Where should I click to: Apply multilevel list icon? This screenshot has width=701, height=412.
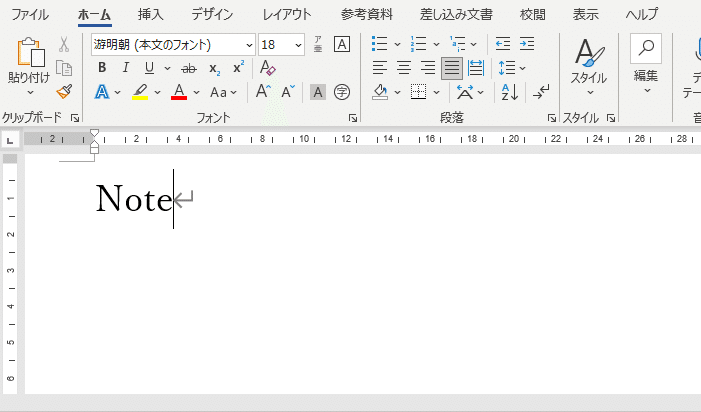(x=458, y=44)
